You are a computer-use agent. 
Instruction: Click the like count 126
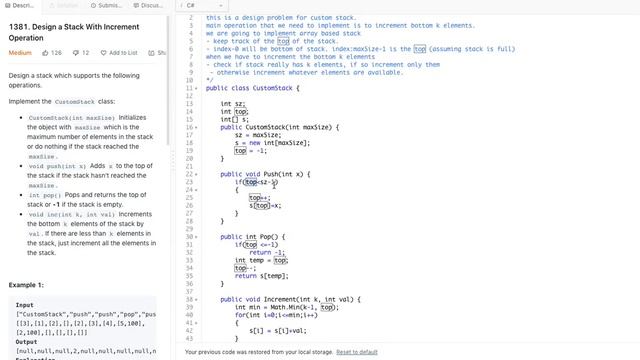(56, 53)
